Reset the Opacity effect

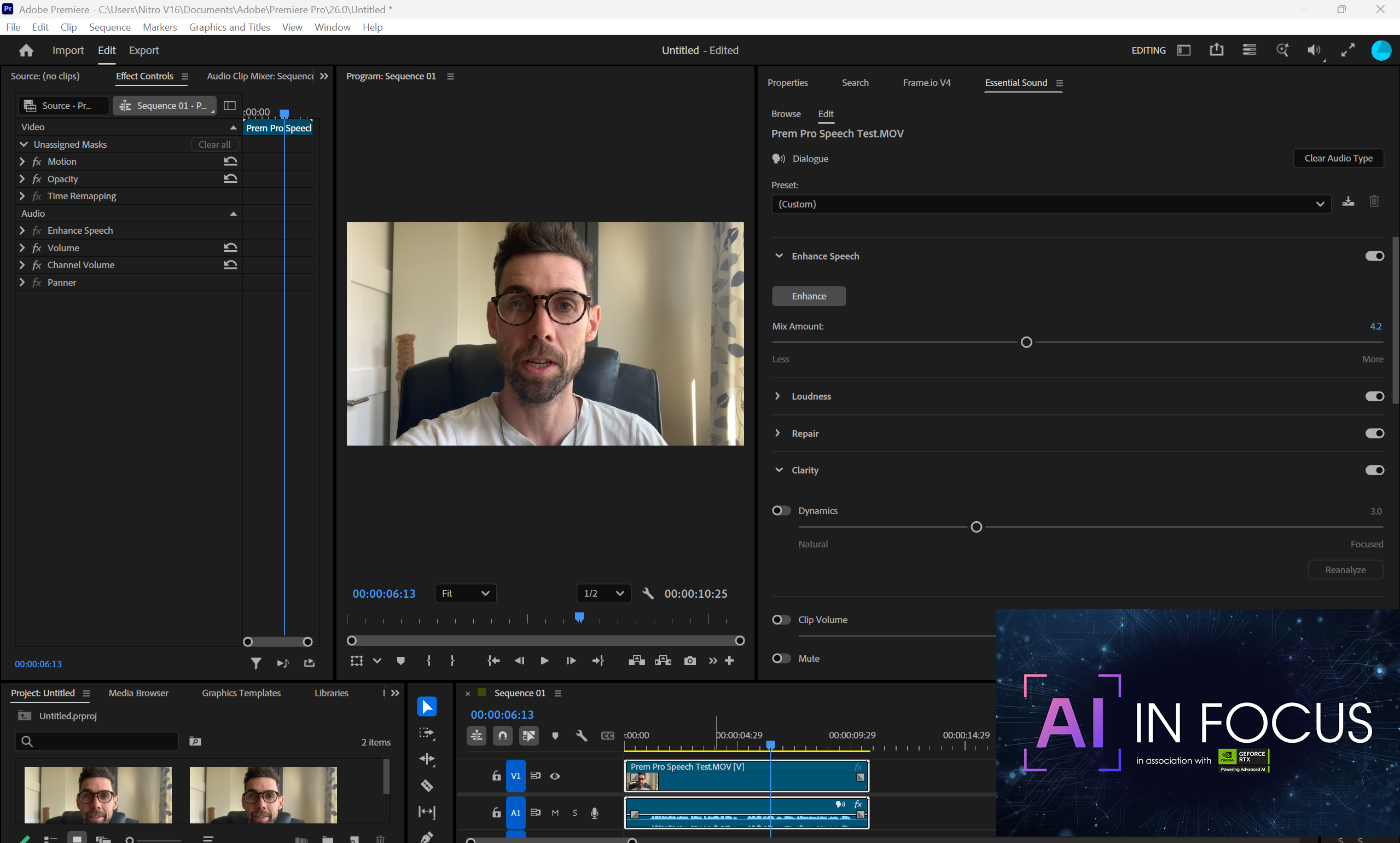point(230,178)
